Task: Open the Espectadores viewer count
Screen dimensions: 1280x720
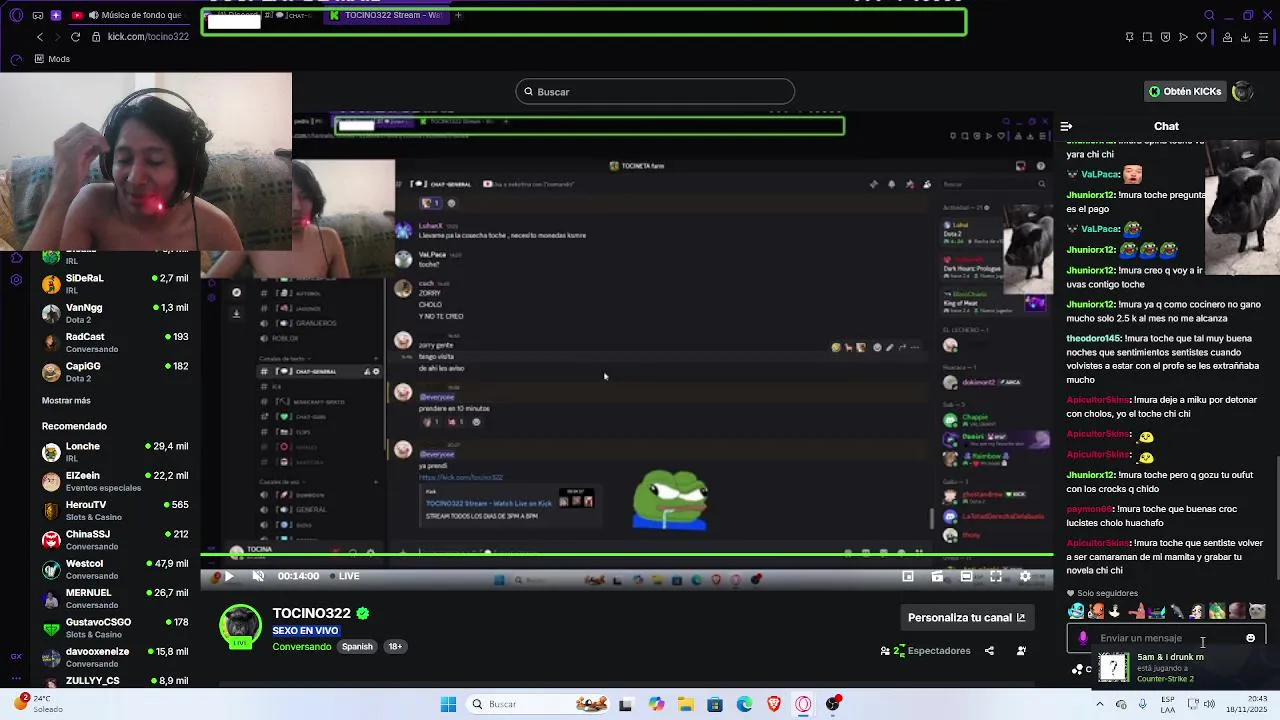Action: click(x=925, y=651)
